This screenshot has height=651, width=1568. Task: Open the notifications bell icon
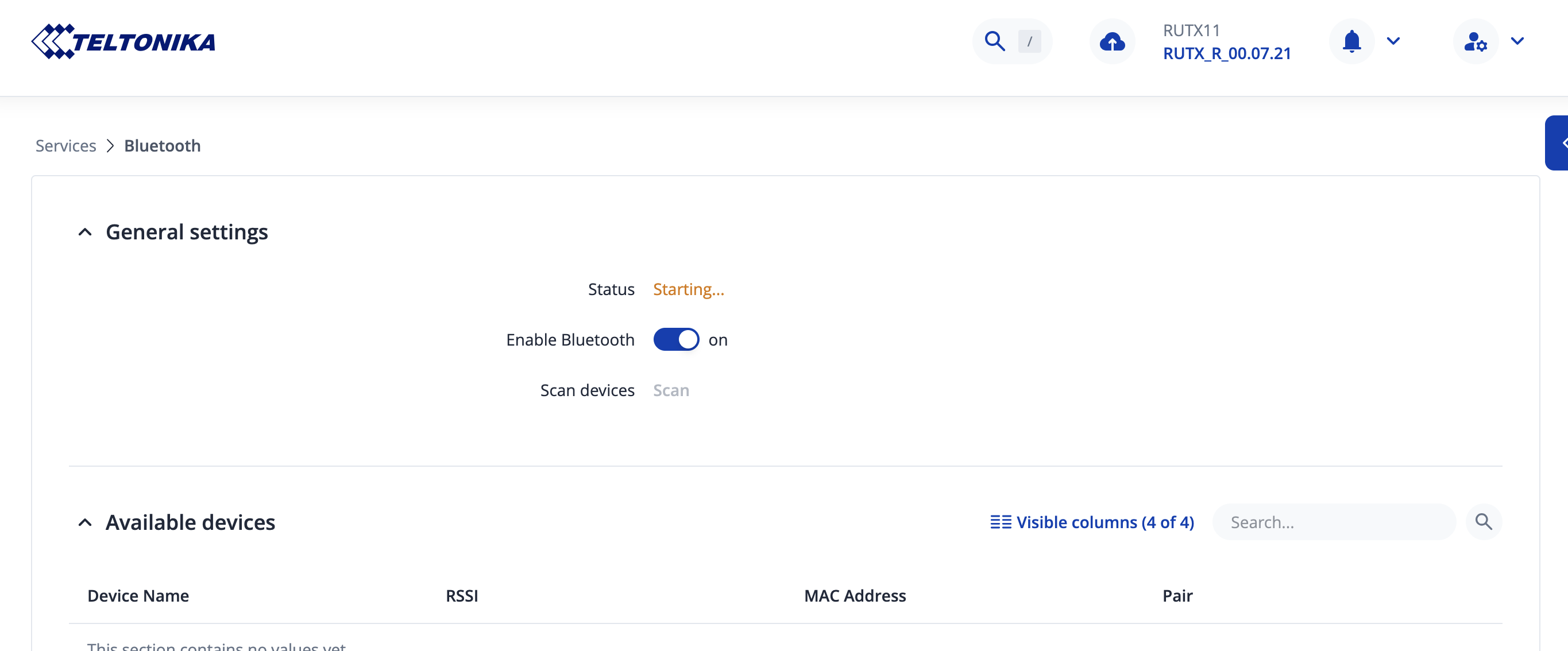pos(1351,41)
